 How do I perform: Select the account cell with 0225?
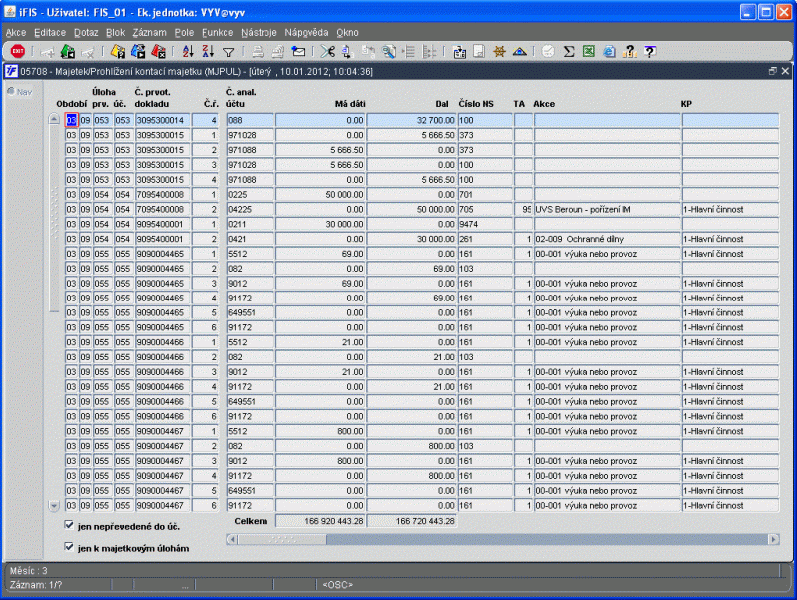[250, 195]
